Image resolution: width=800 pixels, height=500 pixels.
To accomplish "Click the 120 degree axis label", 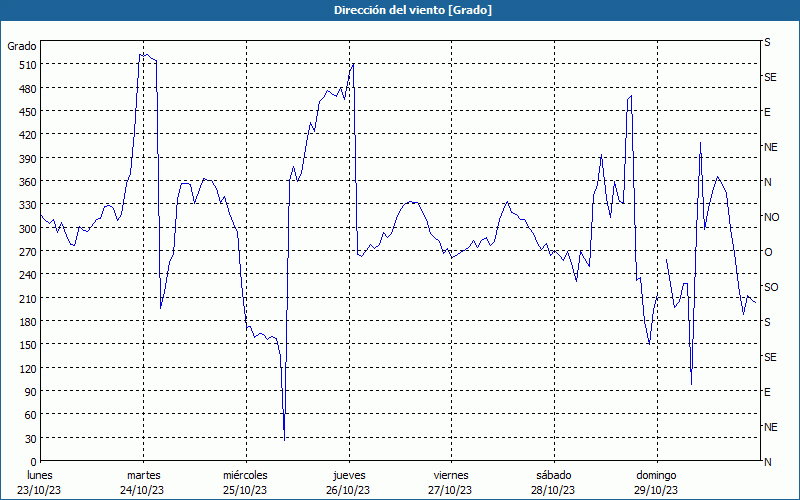I will point(27,368).
